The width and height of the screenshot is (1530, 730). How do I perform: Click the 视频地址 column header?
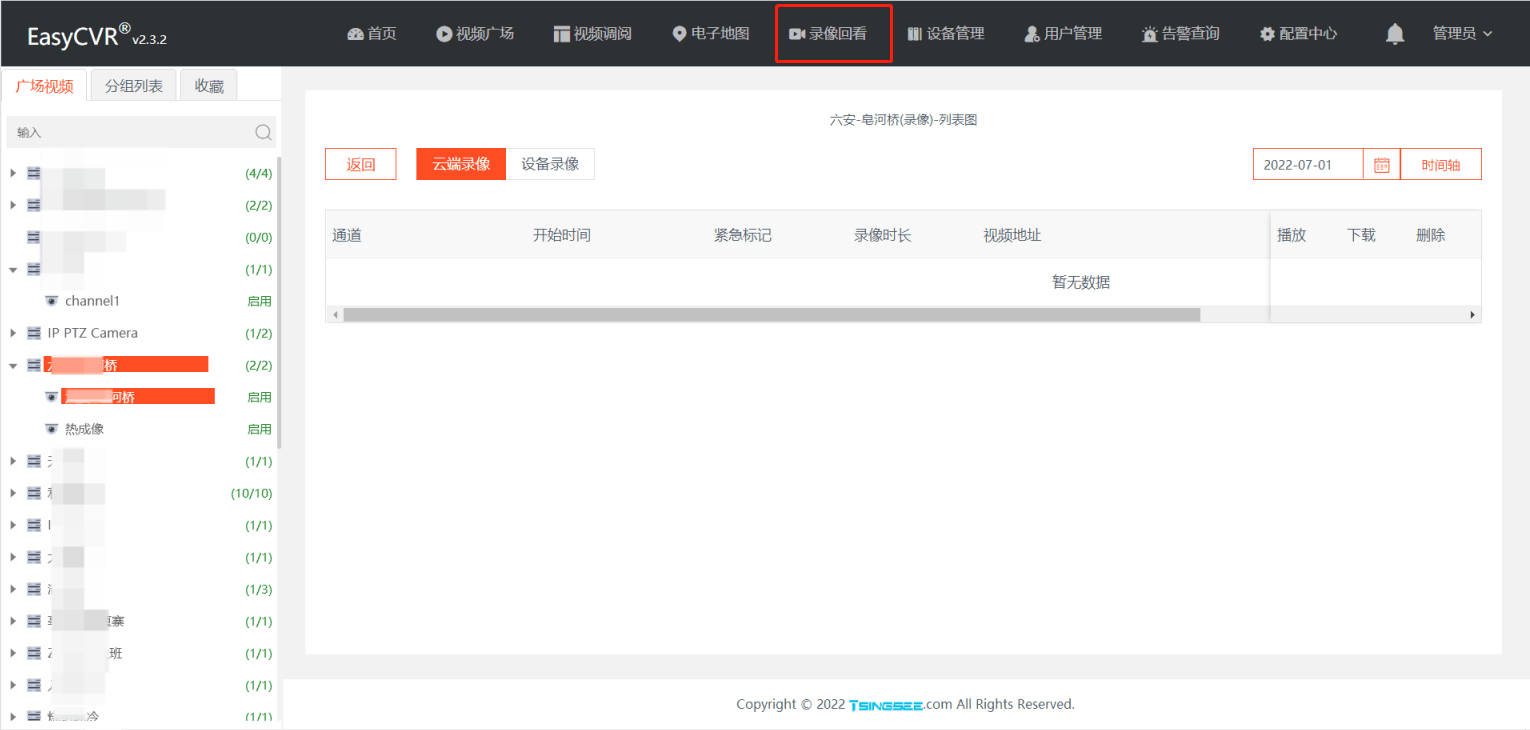tap(1013, 235)
